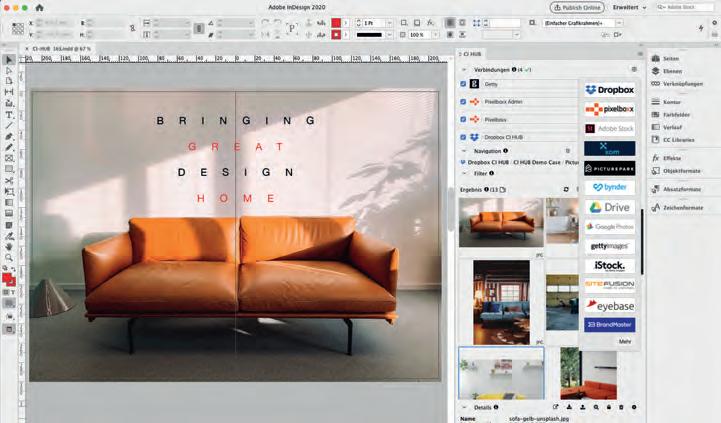The width and height of the screenshot is (721, 423).
Task: Click the magnifier icon in Details bar
Action: [x=596, y=407]
